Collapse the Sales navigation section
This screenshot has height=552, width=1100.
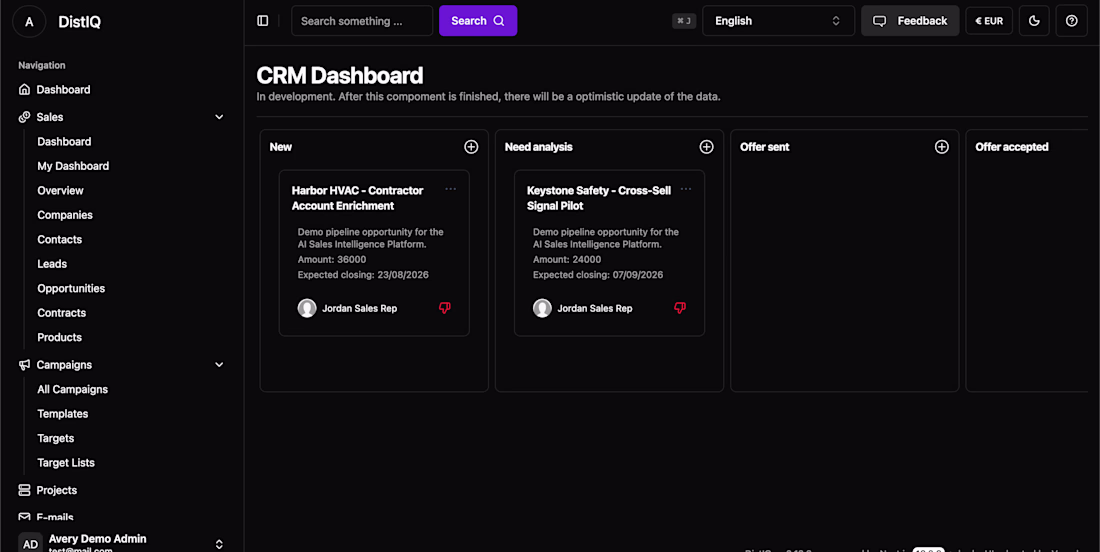click(x=219, y=117)
